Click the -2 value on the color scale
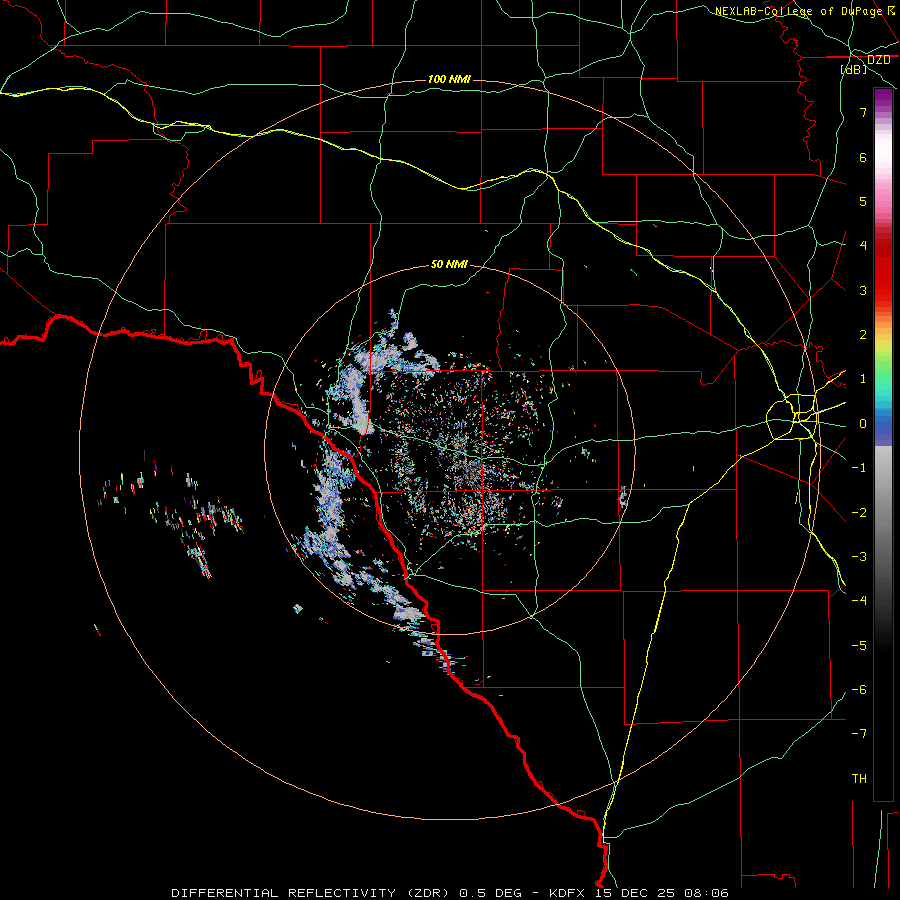This screenshot has height=900, width=900. 859,513
